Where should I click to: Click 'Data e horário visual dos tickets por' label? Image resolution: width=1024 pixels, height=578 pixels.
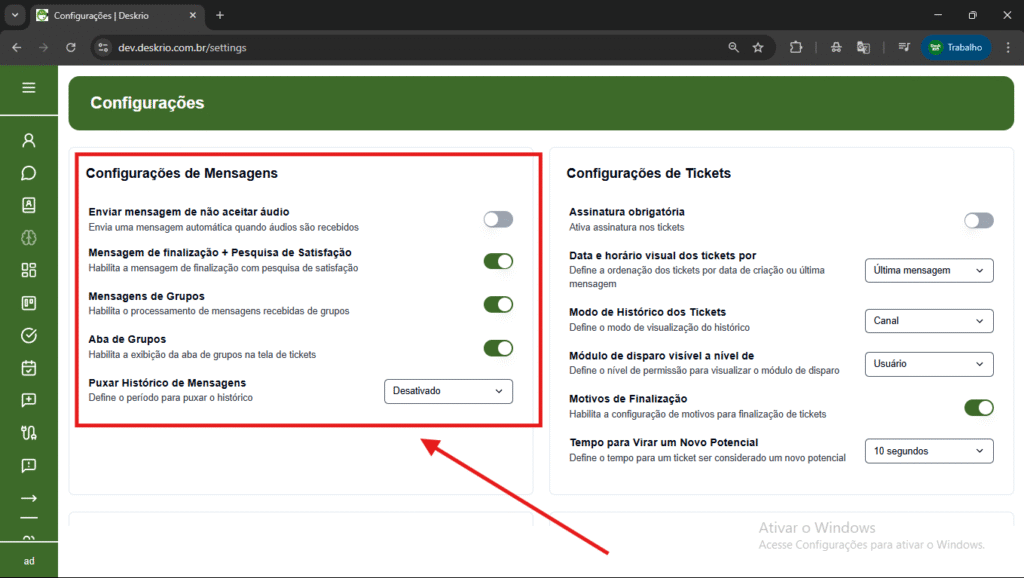pos(662,255)
